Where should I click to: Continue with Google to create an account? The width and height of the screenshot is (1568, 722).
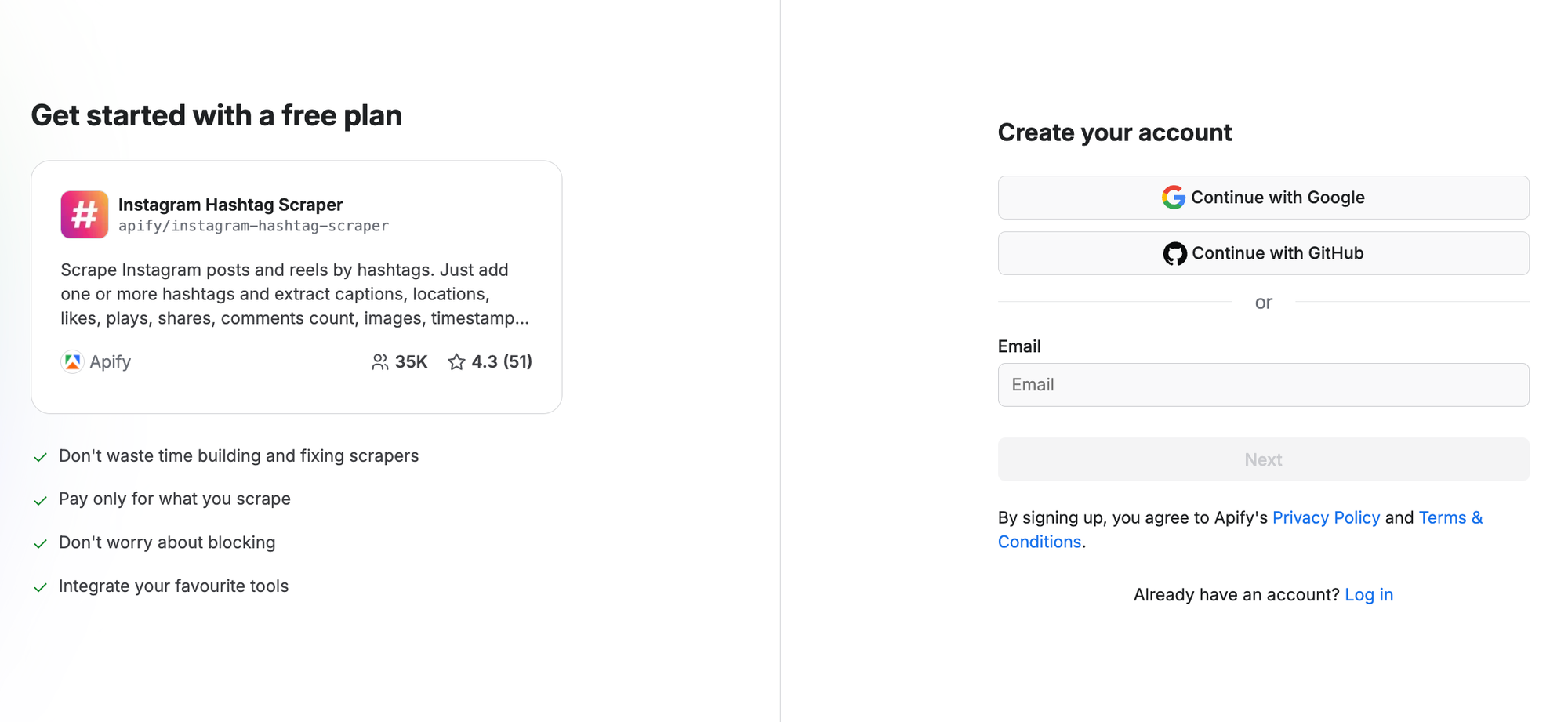tap(1263, 198)
